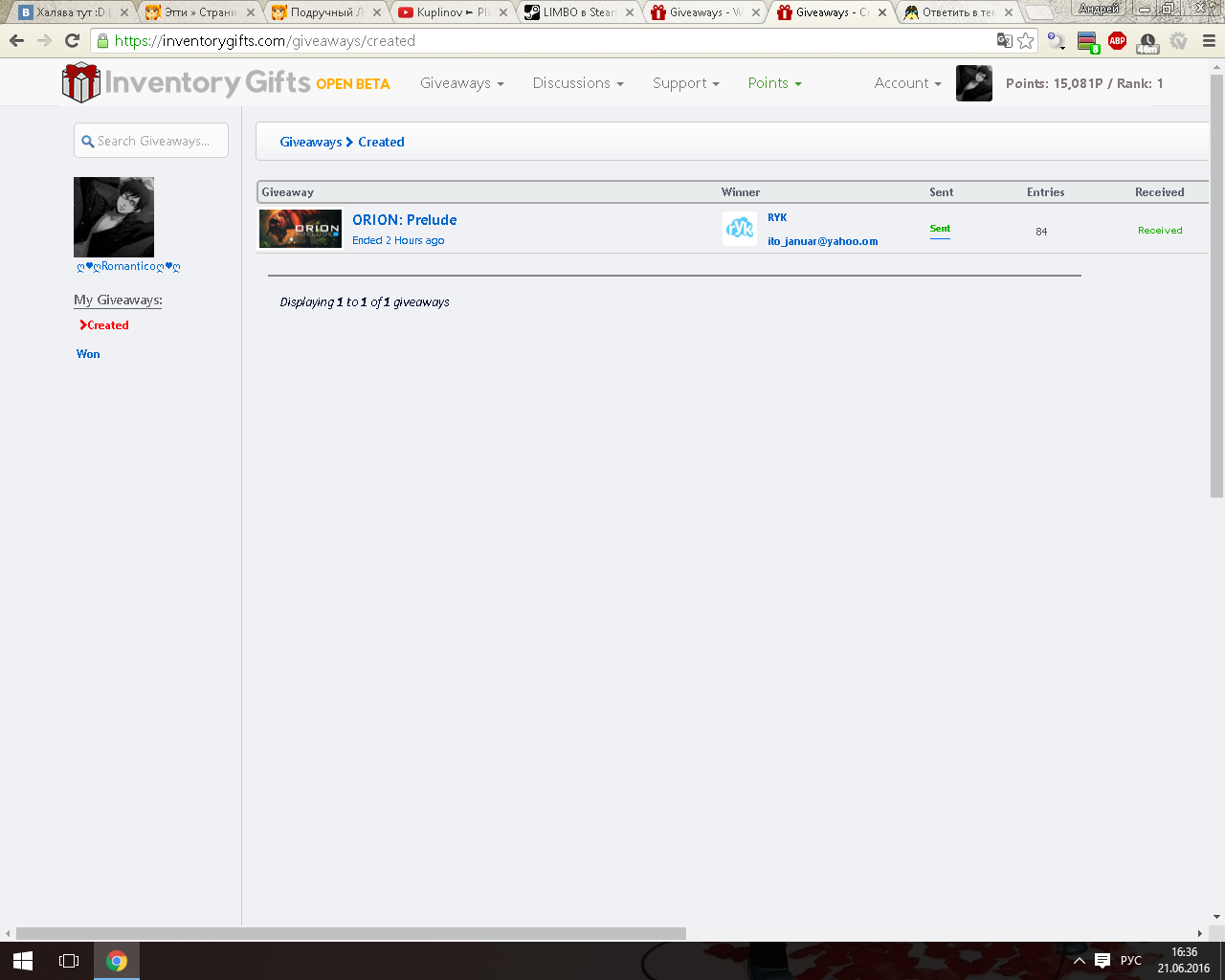Open the Chrome taskbar icon
This screenshot has height=980, width=1225.
click(117, 961)
